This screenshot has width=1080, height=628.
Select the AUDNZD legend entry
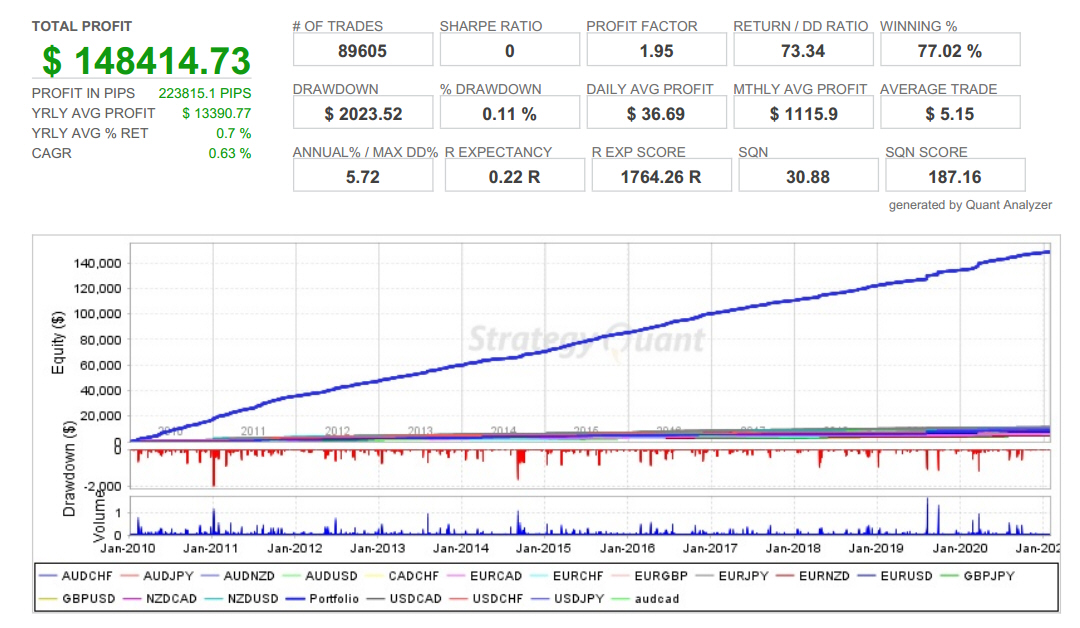tap(238, 576)
